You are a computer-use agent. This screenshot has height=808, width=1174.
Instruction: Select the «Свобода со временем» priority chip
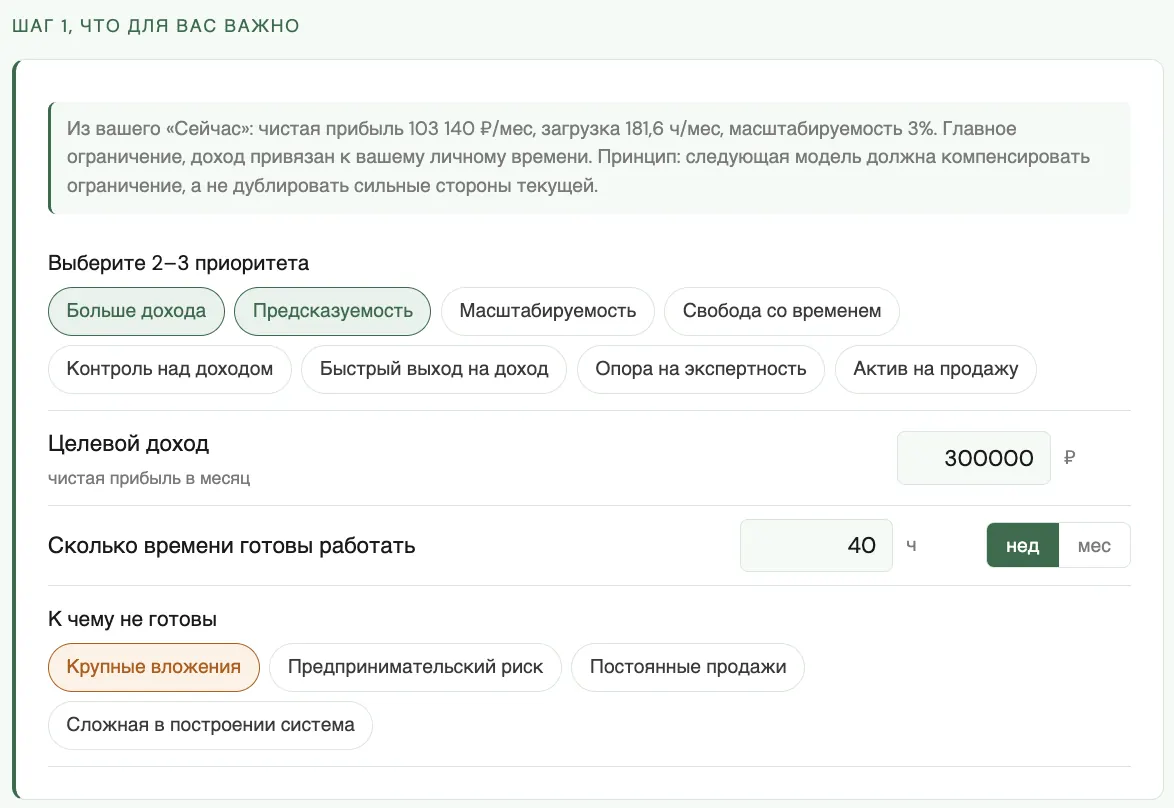(782, 312)
